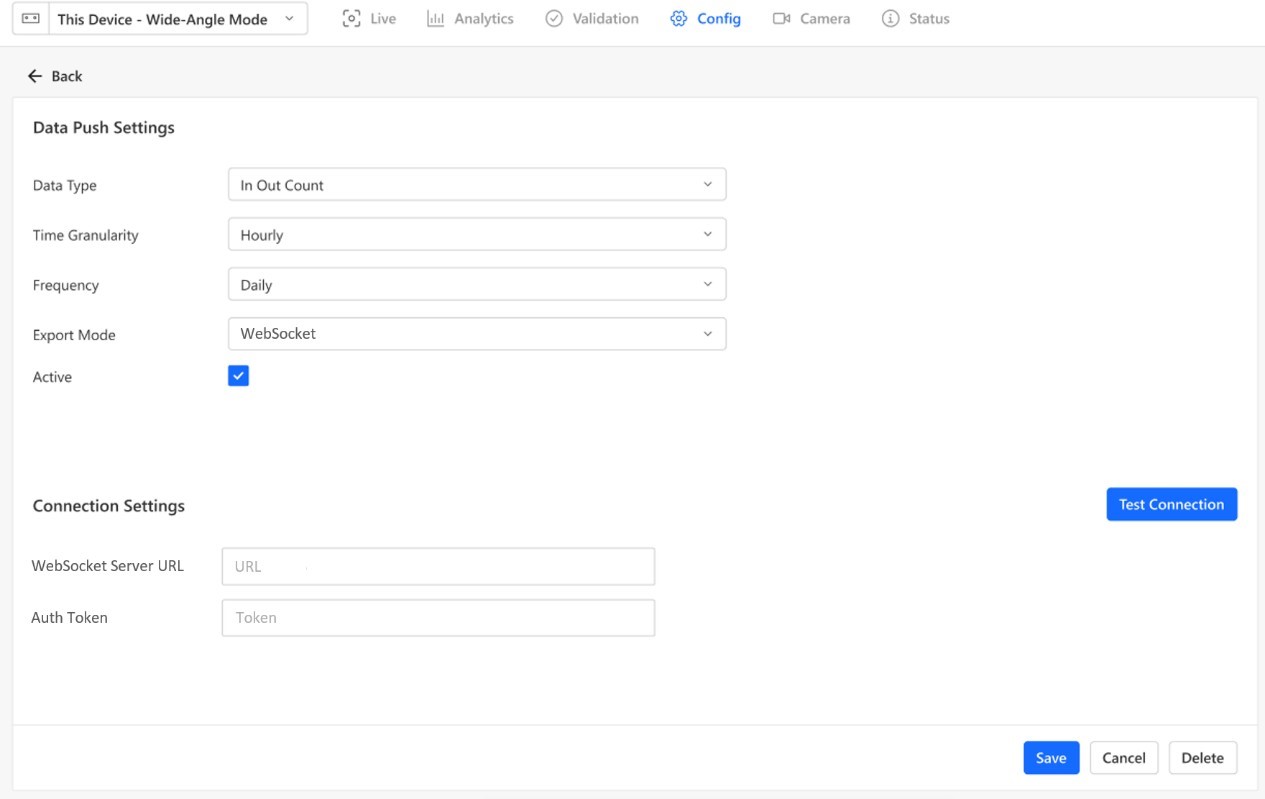The height and width of the screenshot is (799, 1265).
Task: Click the Time Granularity label
Action: coord(86,235)
